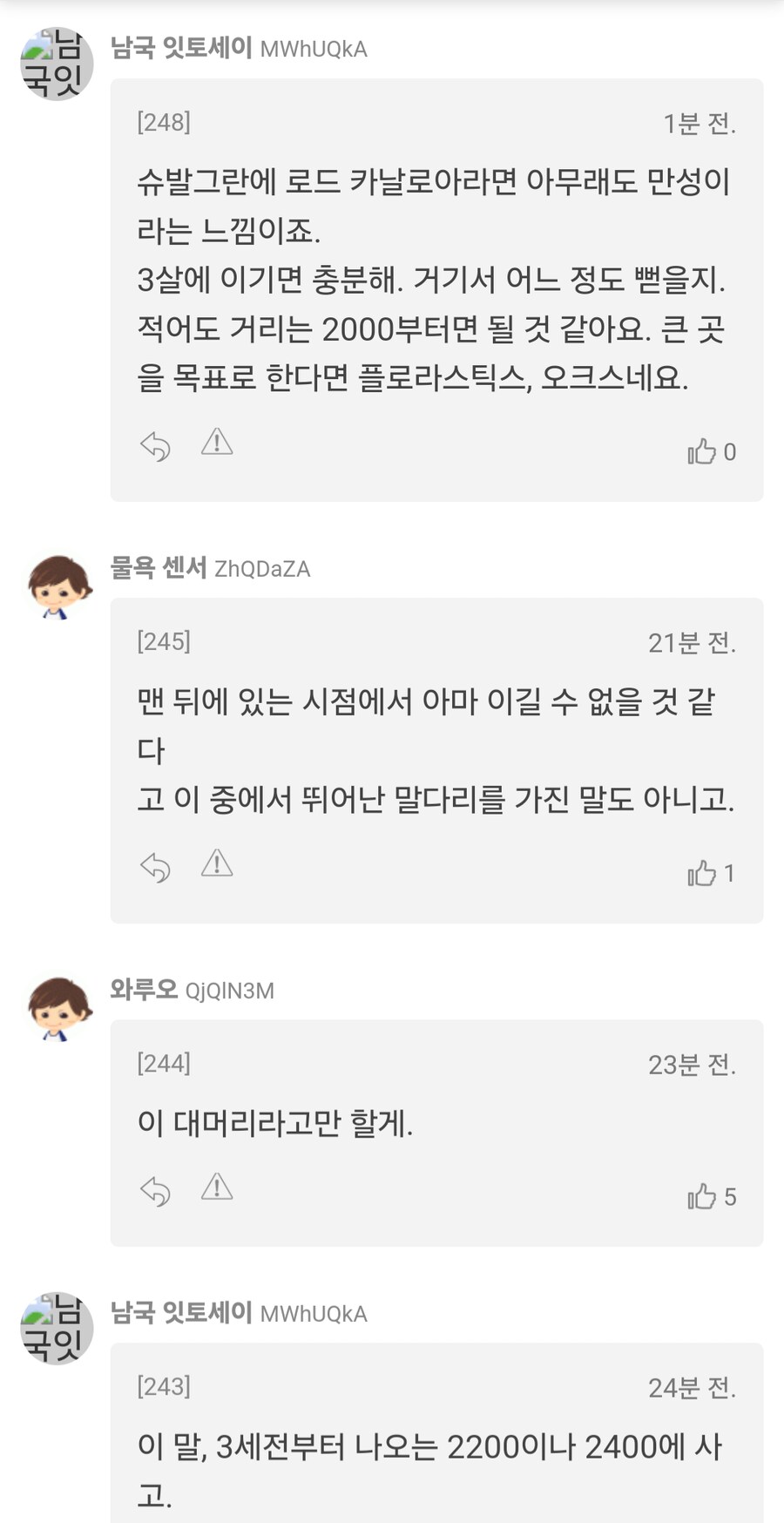Like comment 244 with 5 likes
This screenshot has width=784, height=1523.
click(702, 1196)
